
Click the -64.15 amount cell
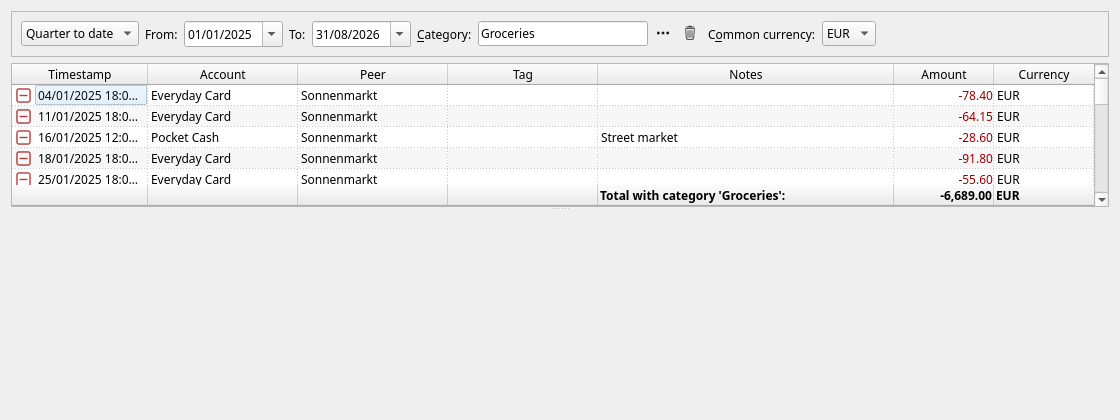(944, 116)
